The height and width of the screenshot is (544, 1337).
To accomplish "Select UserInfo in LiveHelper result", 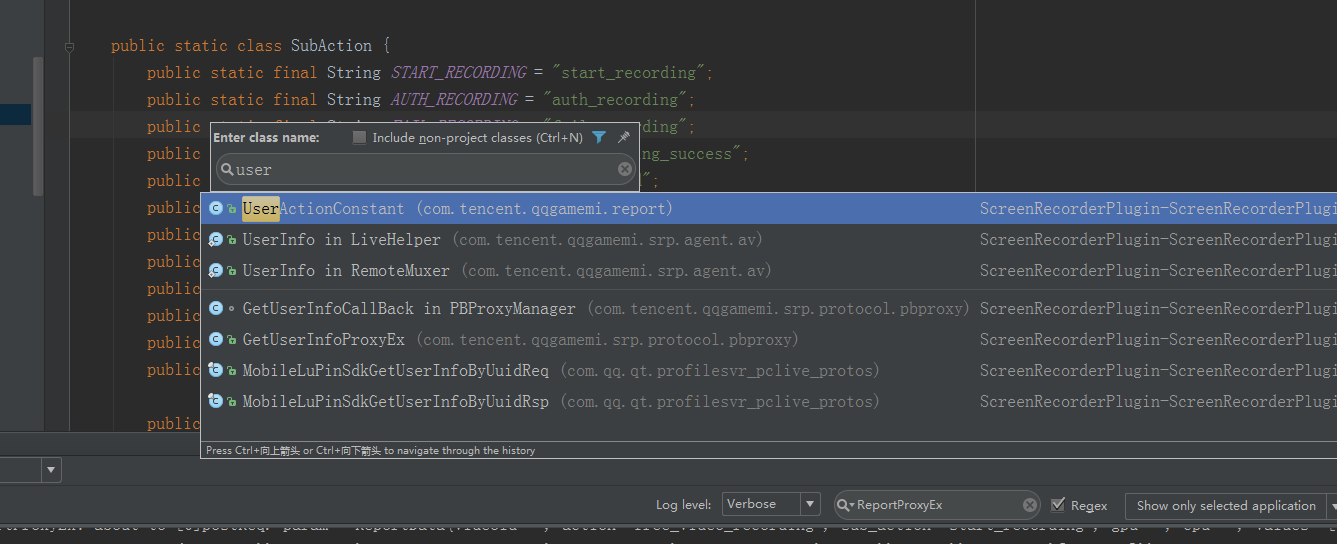I will coord(341,240).
